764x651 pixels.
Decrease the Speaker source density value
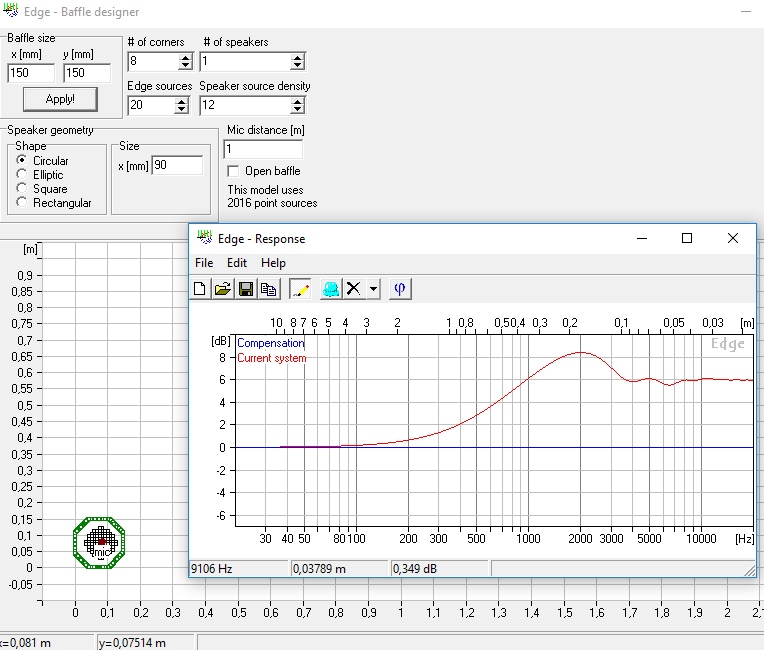click(297, 110)
